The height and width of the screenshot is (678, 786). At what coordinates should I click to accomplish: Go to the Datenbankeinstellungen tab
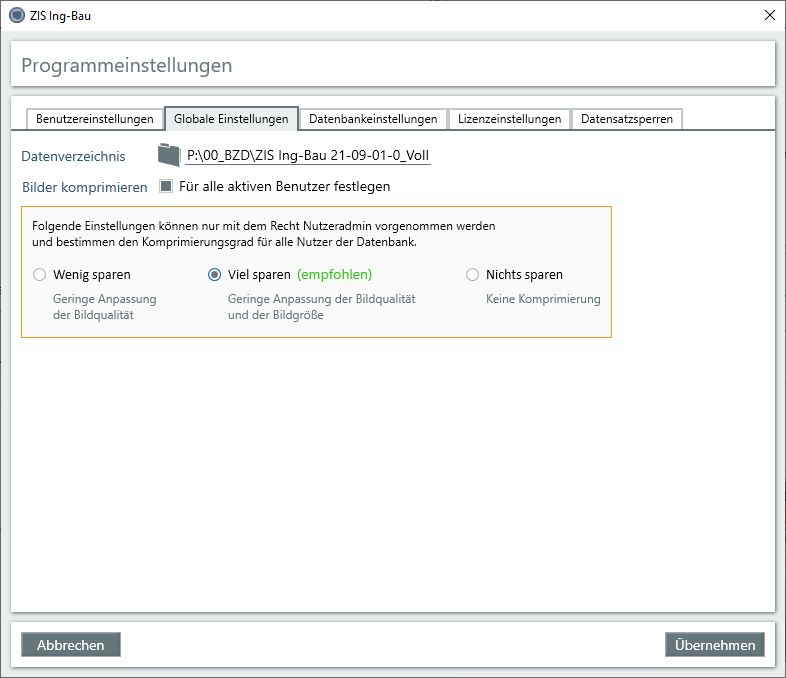coord(373,119)
